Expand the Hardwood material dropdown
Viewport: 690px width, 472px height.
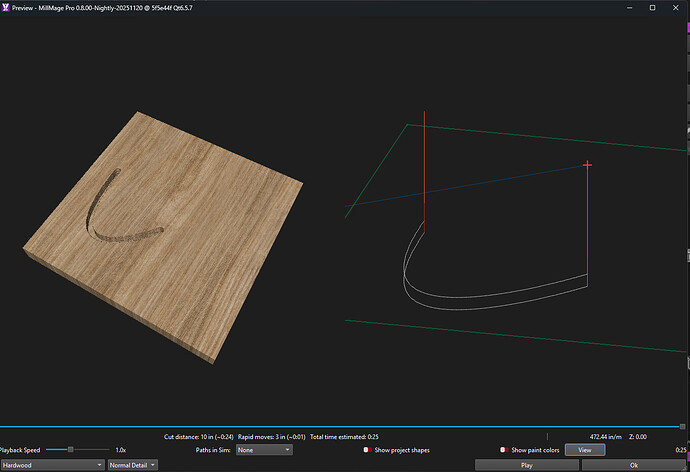[x=52, y=465]
